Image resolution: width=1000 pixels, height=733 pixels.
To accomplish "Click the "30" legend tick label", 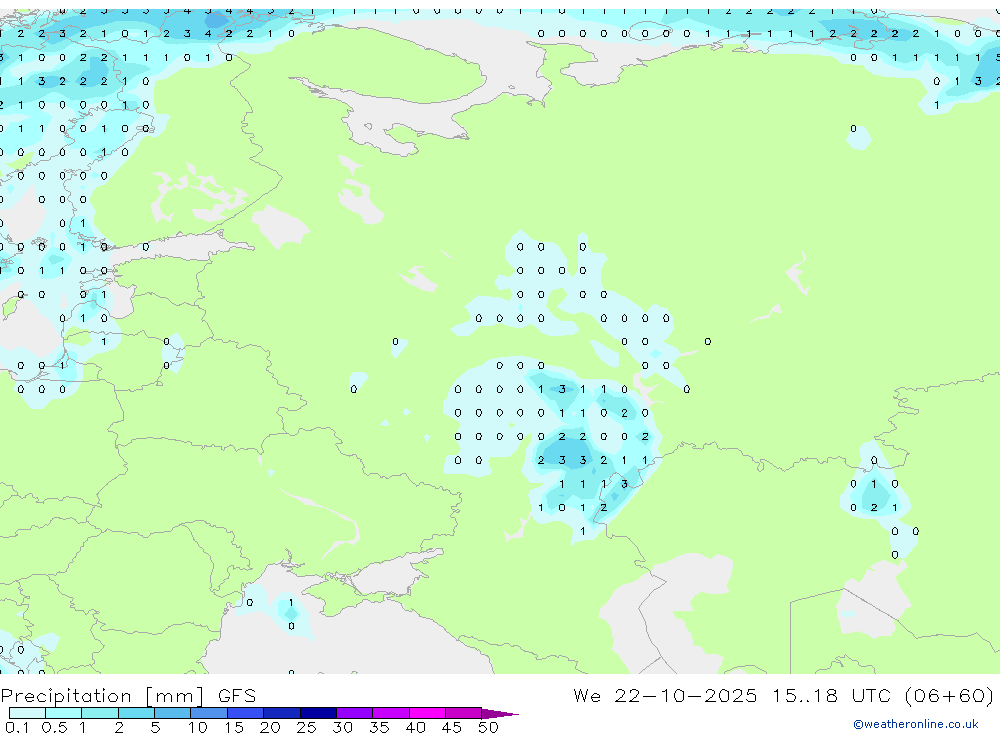I will (x=343, y=727).
